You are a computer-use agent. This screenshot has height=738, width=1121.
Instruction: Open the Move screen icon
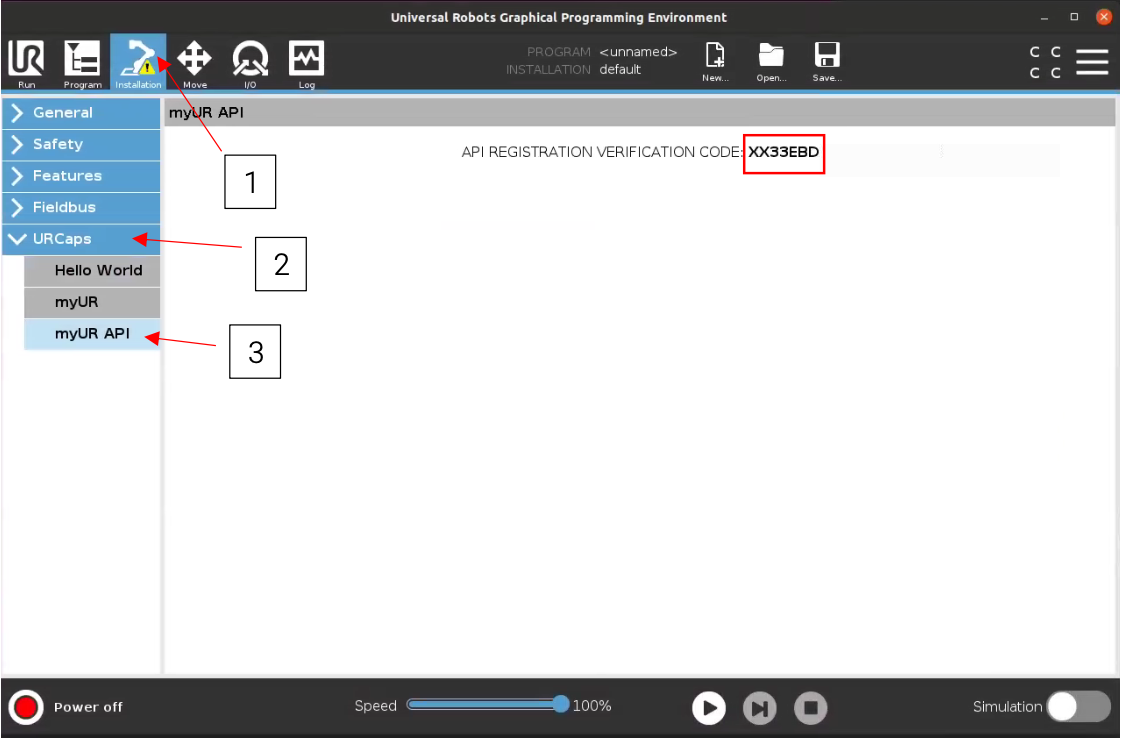[194, 60]
